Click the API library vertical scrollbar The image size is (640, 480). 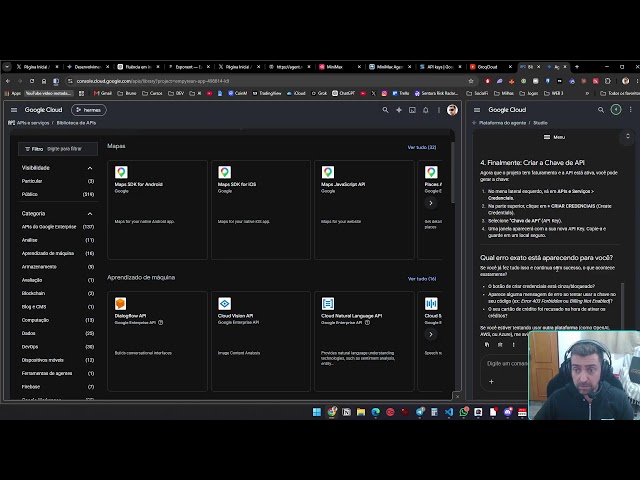[x=452, y=171]
